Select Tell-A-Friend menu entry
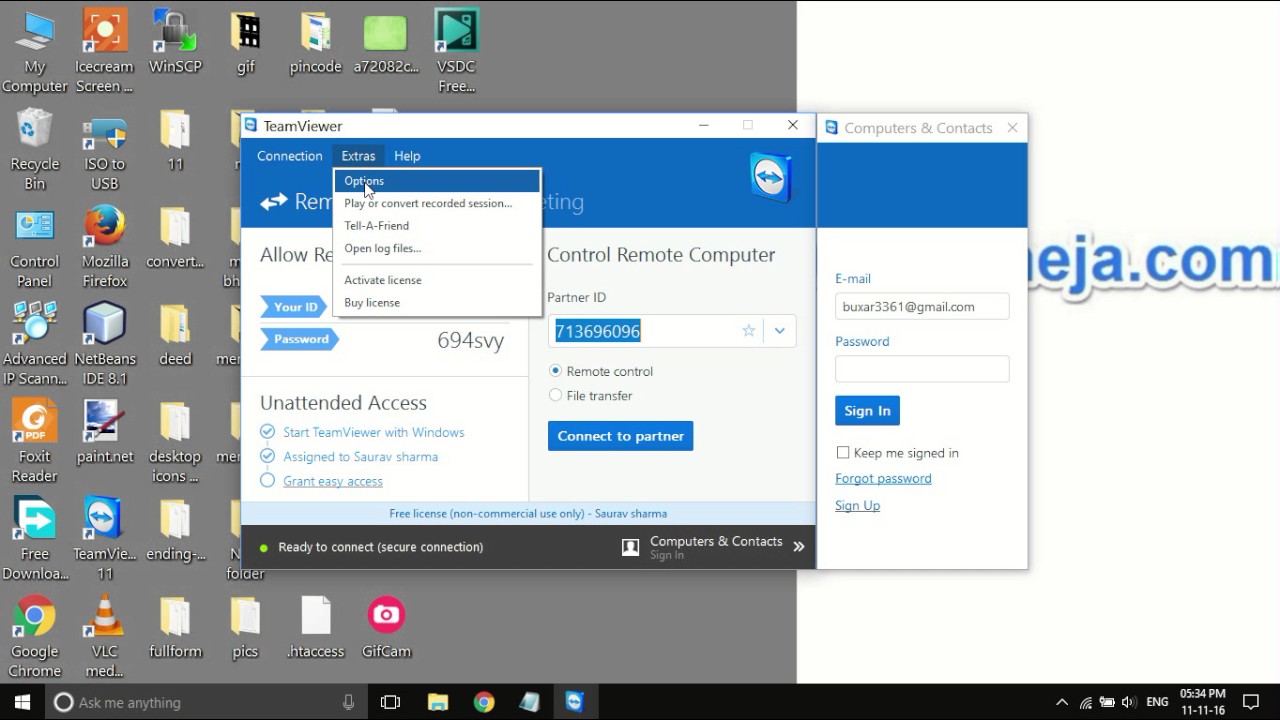The width and height of the screenshot is (1280, 720). click(437, 225)
